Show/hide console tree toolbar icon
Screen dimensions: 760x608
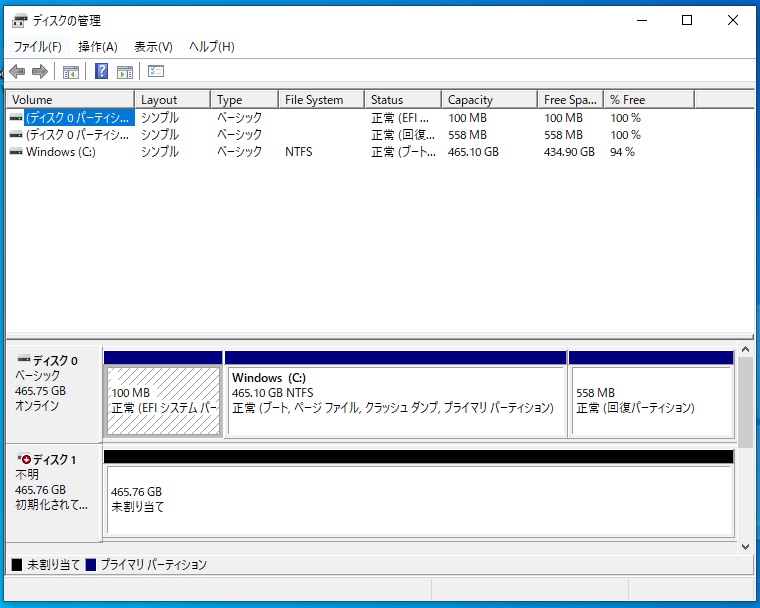point(71,72)
